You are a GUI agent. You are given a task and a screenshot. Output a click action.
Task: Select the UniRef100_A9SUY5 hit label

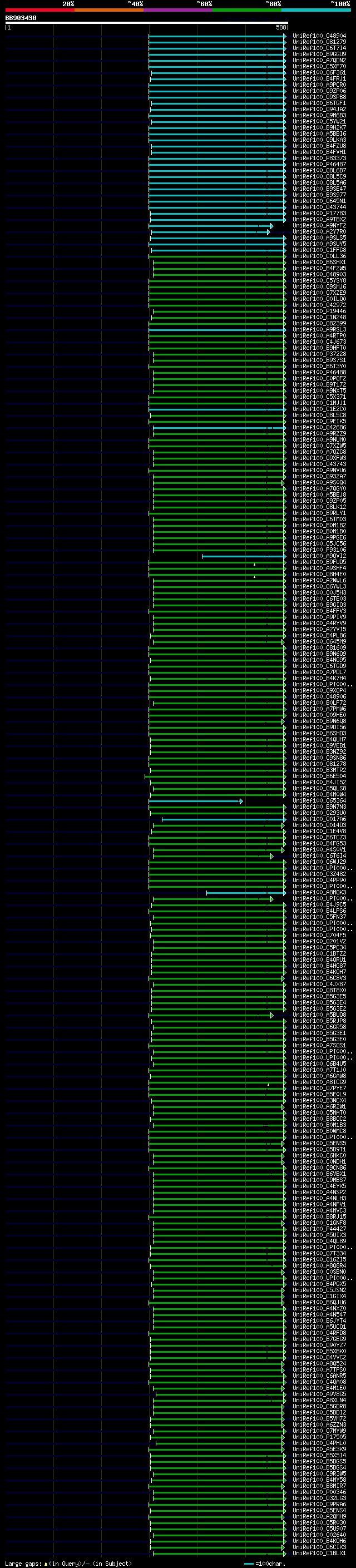pyautogui.click(x=319, y=244)
